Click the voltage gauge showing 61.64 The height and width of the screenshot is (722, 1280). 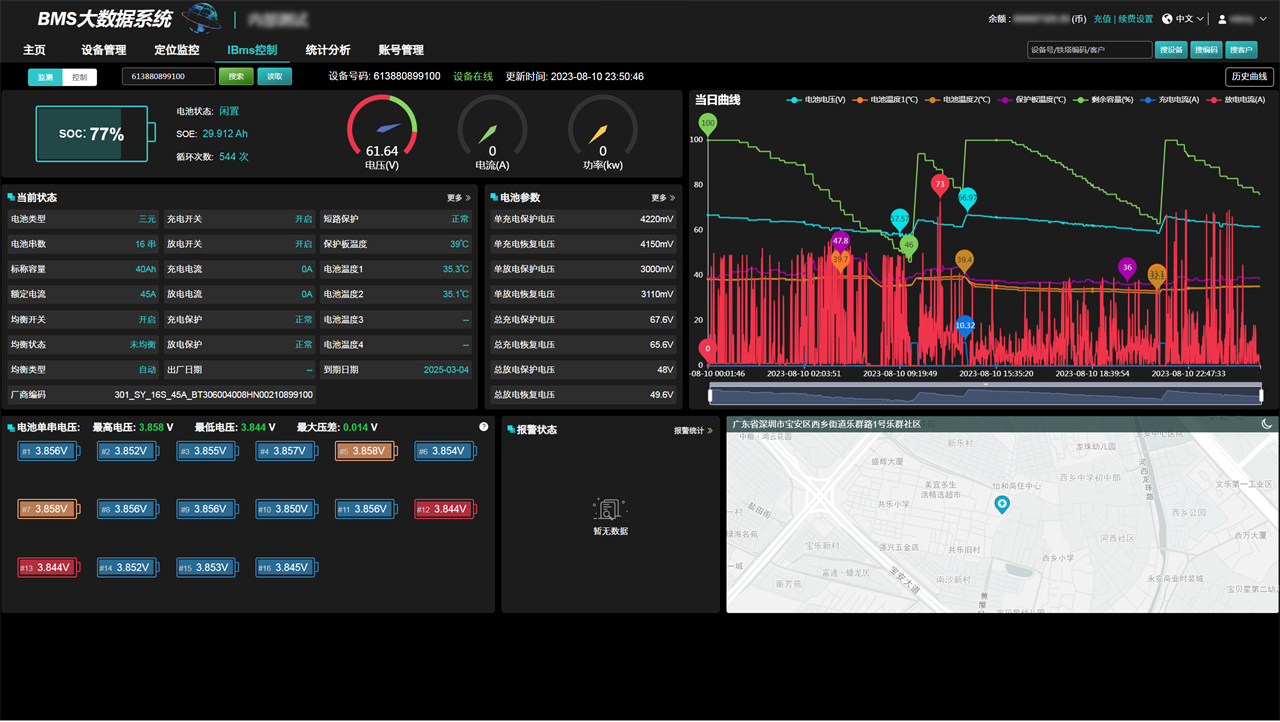382,133
